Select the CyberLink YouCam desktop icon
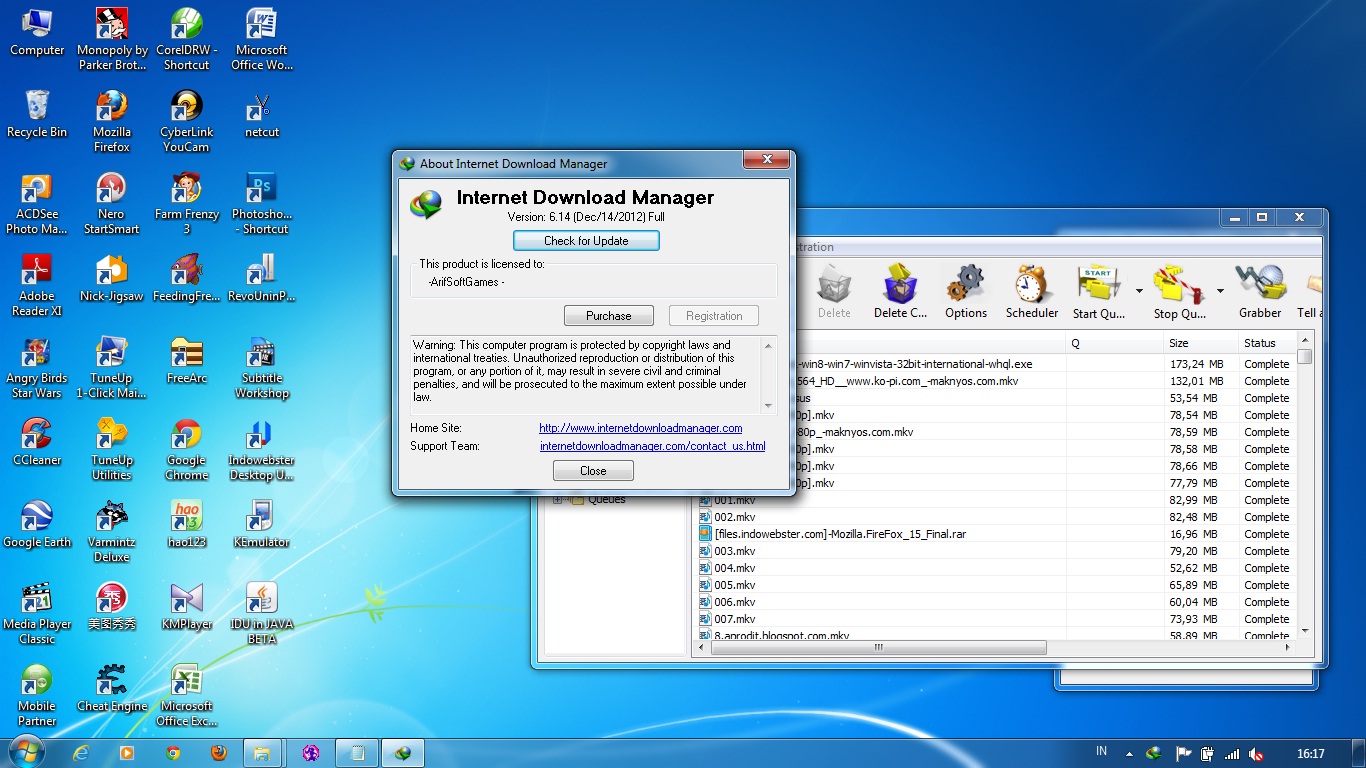 tap(187, 121)
